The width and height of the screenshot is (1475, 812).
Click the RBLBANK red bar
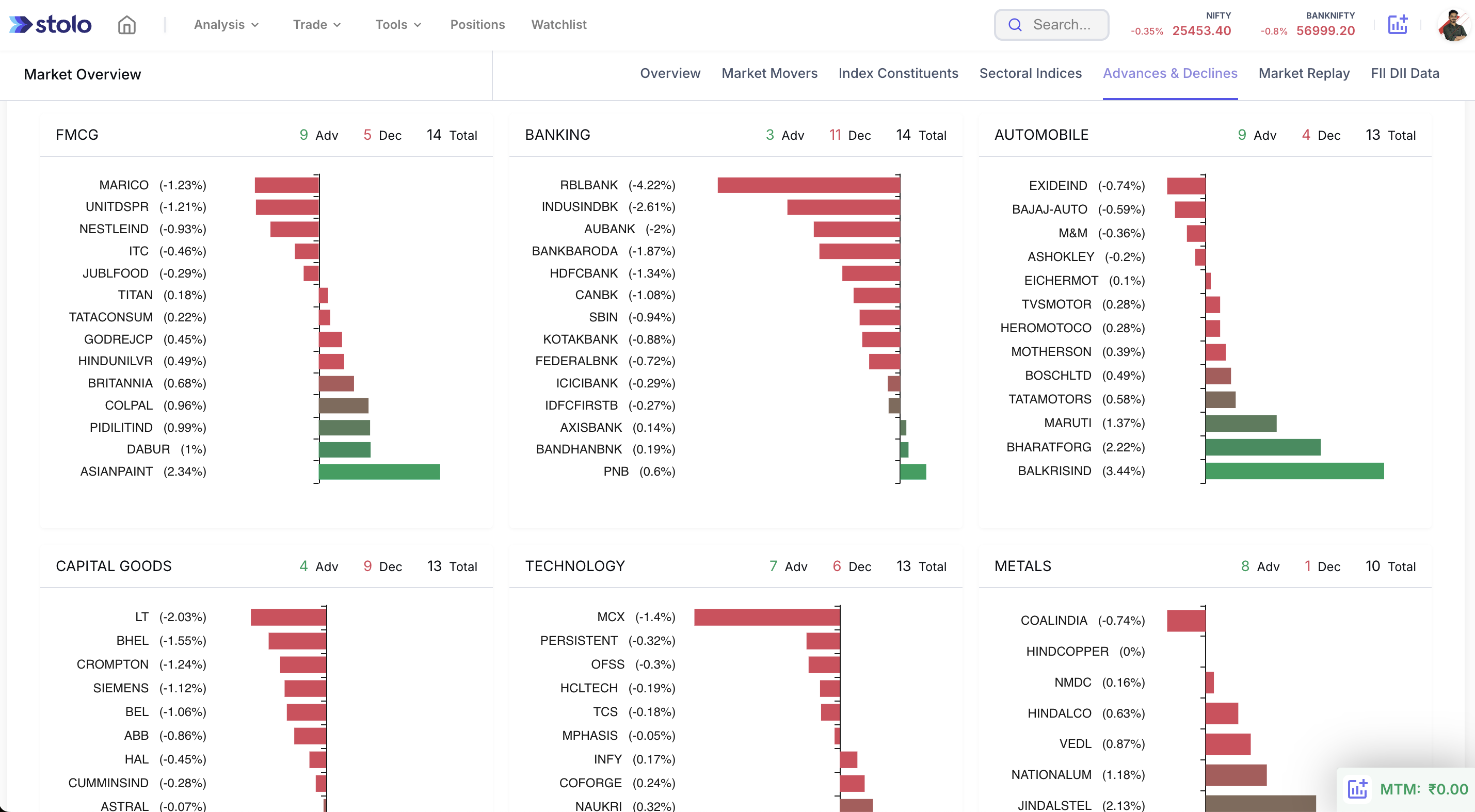[x=809, y=185]
